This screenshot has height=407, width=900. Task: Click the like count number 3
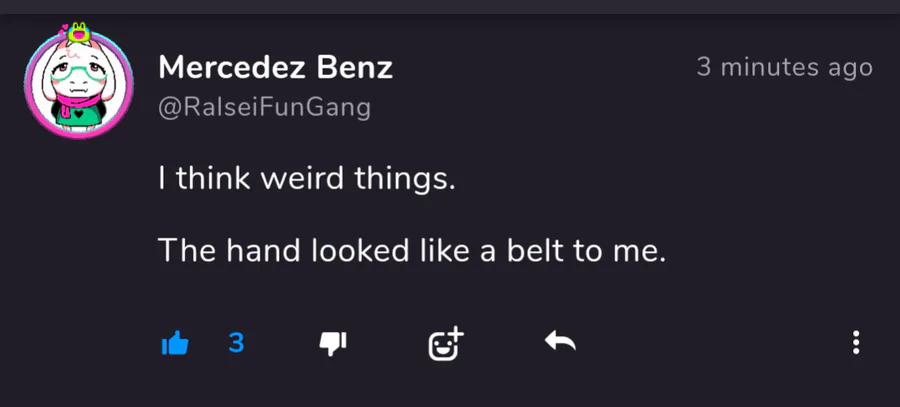pyautogui.click(x=236, y=343)
